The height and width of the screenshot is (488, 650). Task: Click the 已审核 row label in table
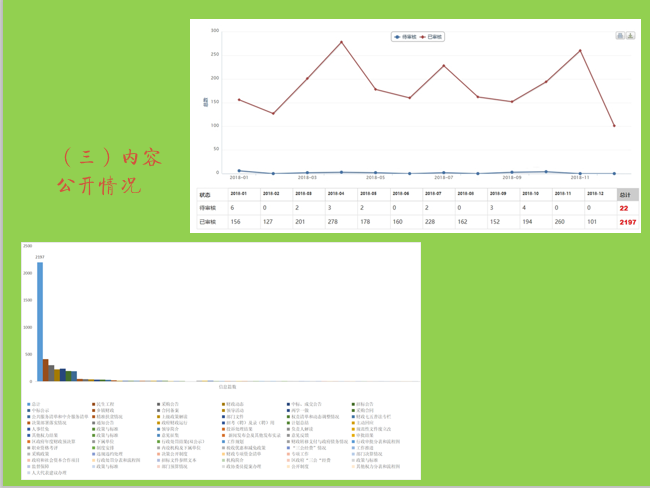coord(208,222)
